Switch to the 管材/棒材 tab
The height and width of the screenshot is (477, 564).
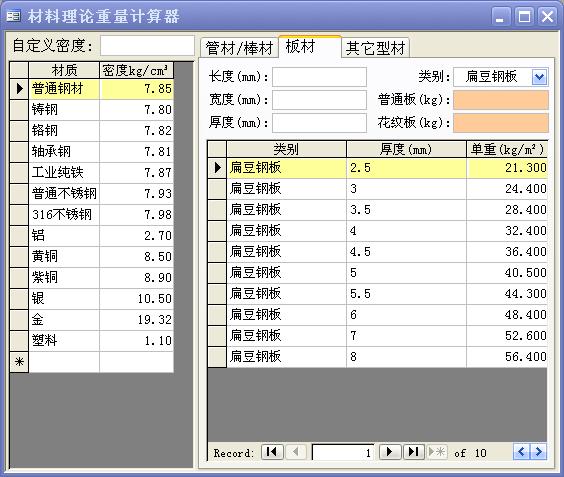pyautogui.click(x=239, y=48)
